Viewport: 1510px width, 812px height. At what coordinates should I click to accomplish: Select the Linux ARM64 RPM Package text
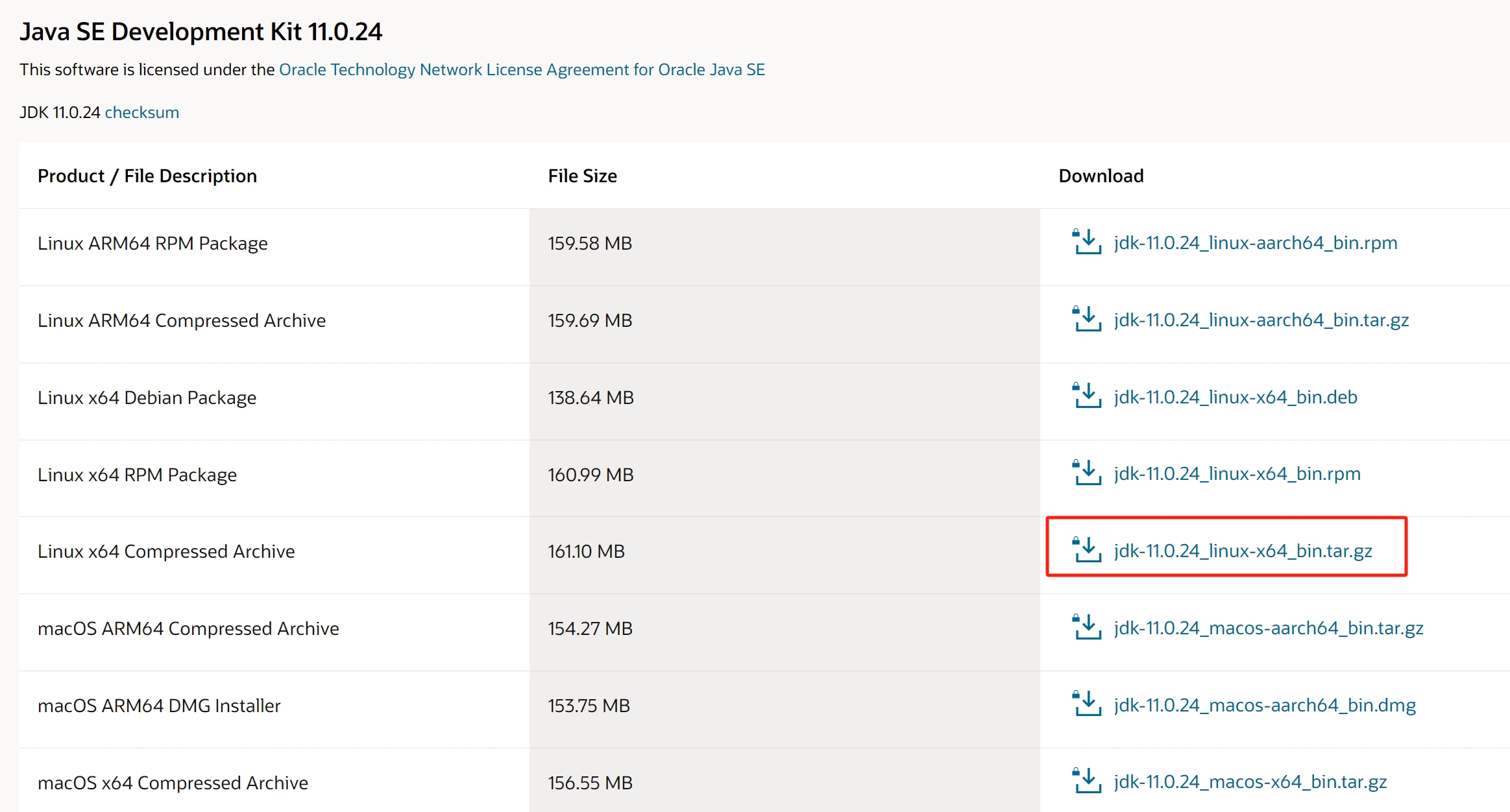[x=152, y=243]
